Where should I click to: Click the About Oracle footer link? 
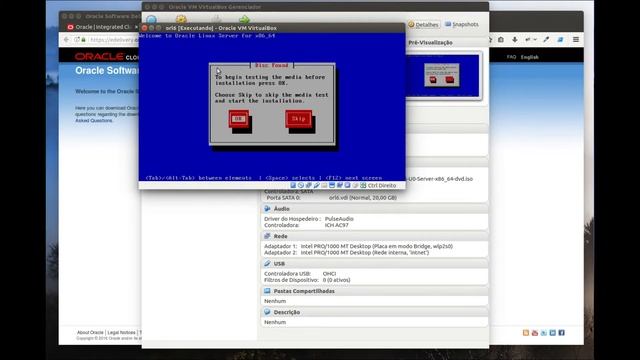coord(90,333)
